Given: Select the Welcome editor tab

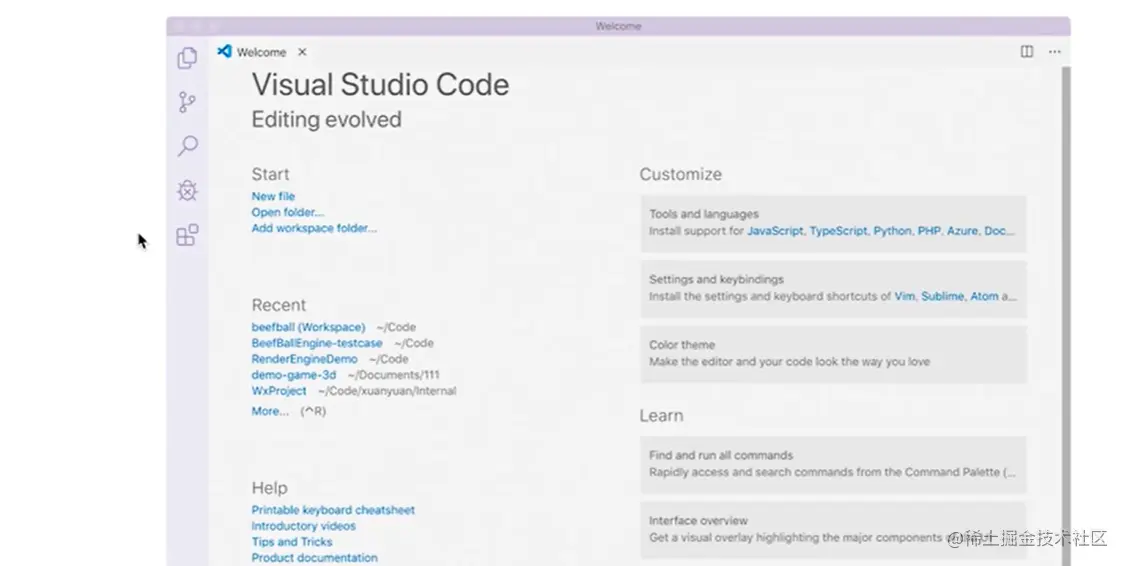Looking at the screenshot, I should click(263, 52).
